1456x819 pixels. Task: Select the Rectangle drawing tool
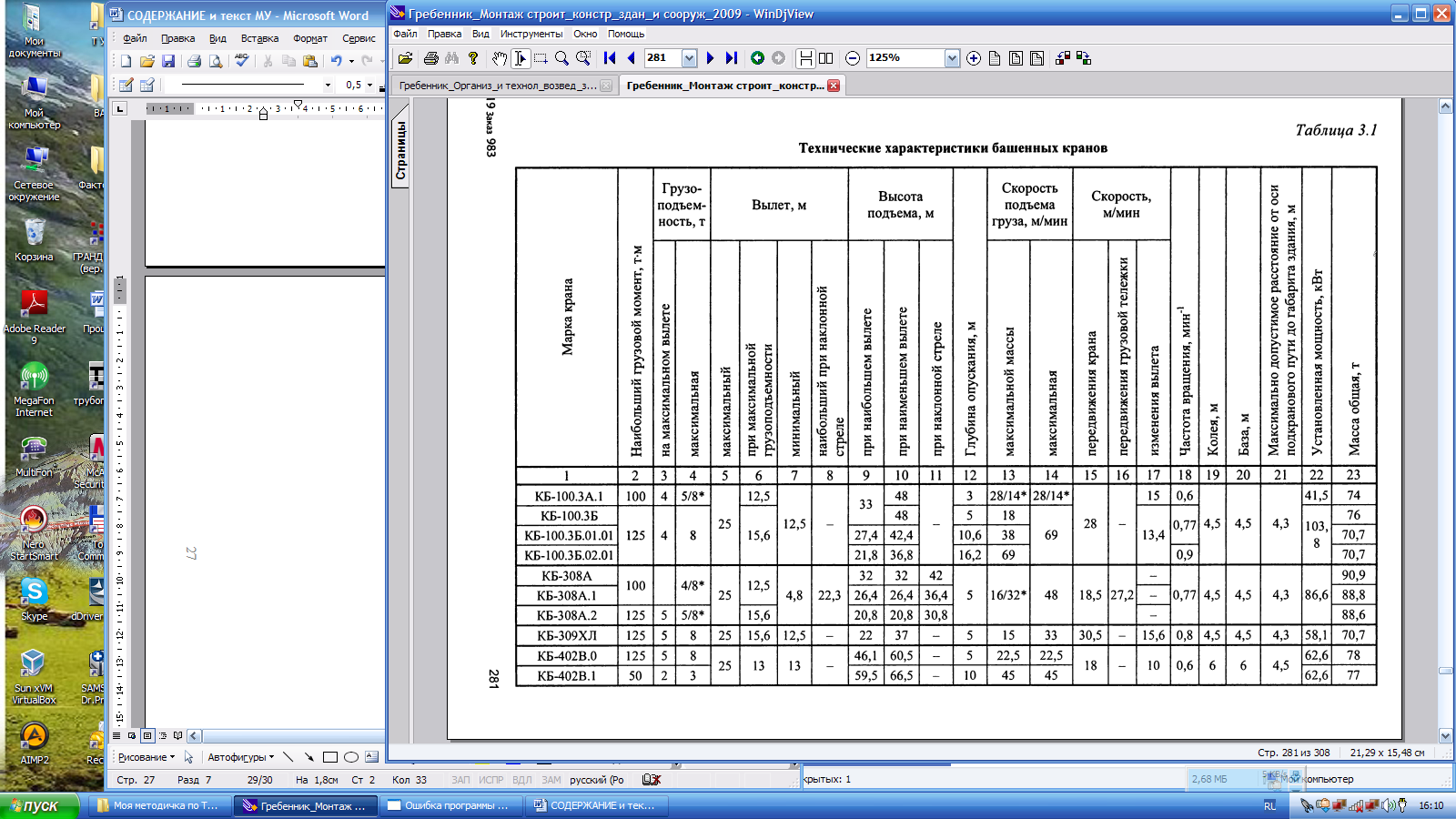click(330, 757)
